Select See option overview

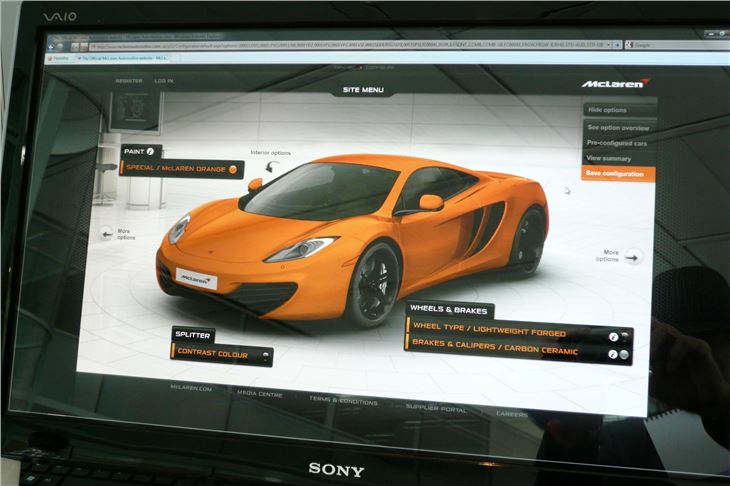point(619,127)
